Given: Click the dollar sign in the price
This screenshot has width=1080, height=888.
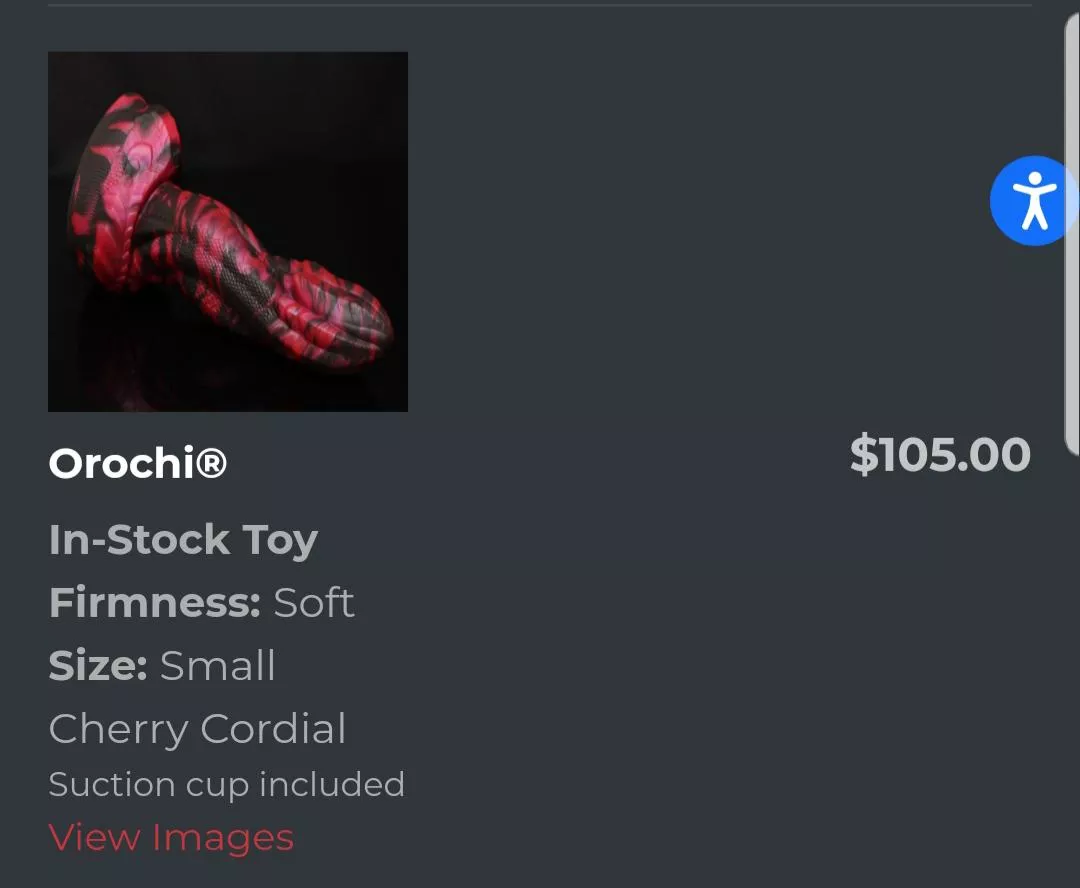Looking at the screenshot, I should coord(862,455).
